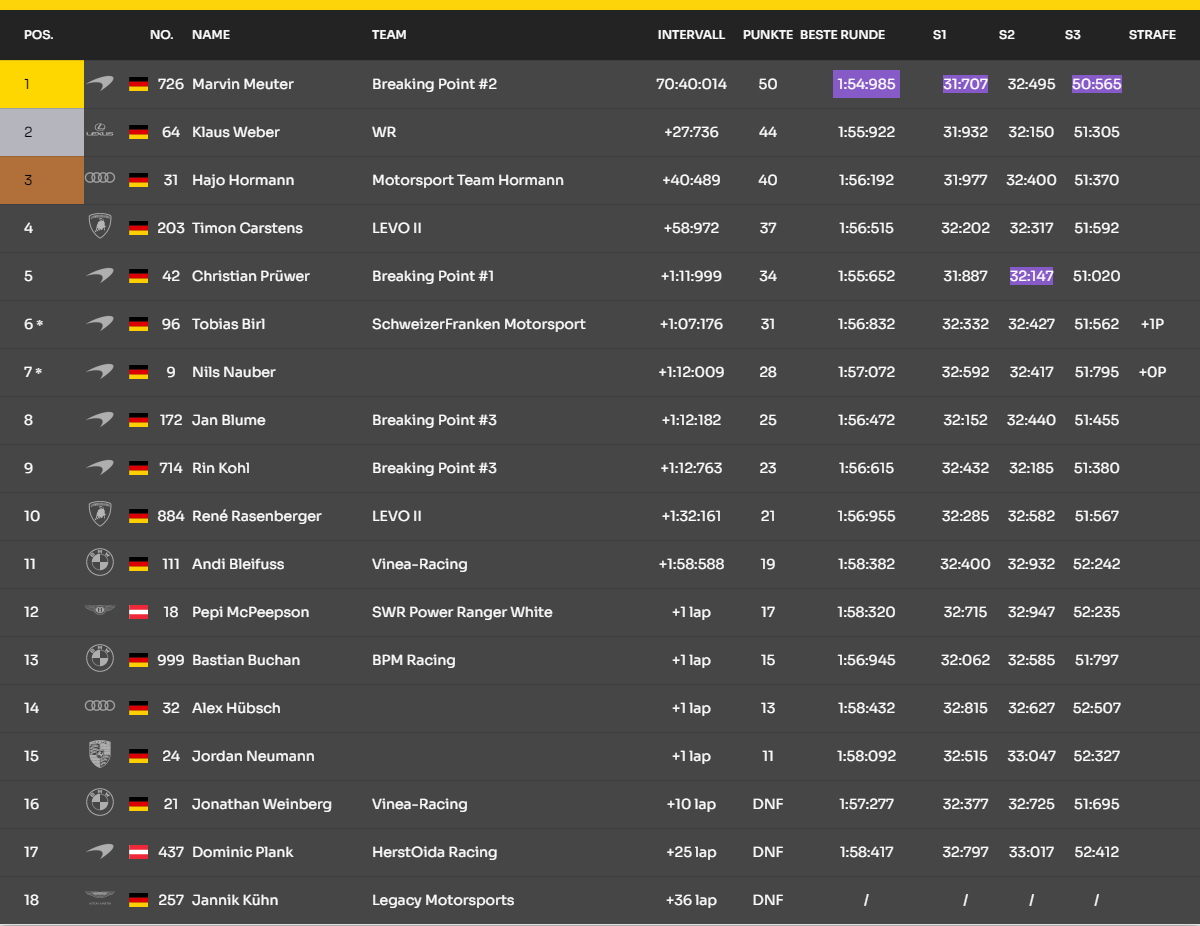This screenshot has height=926, width=1200.
Task: Click the Audi logo next to Hajo Hormann
Action: (x=100, y=179)
